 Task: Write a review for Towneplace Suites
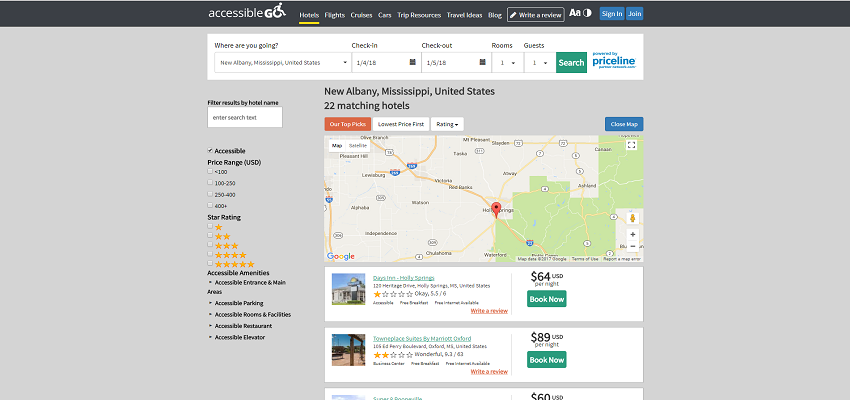[x=489, y=371]
